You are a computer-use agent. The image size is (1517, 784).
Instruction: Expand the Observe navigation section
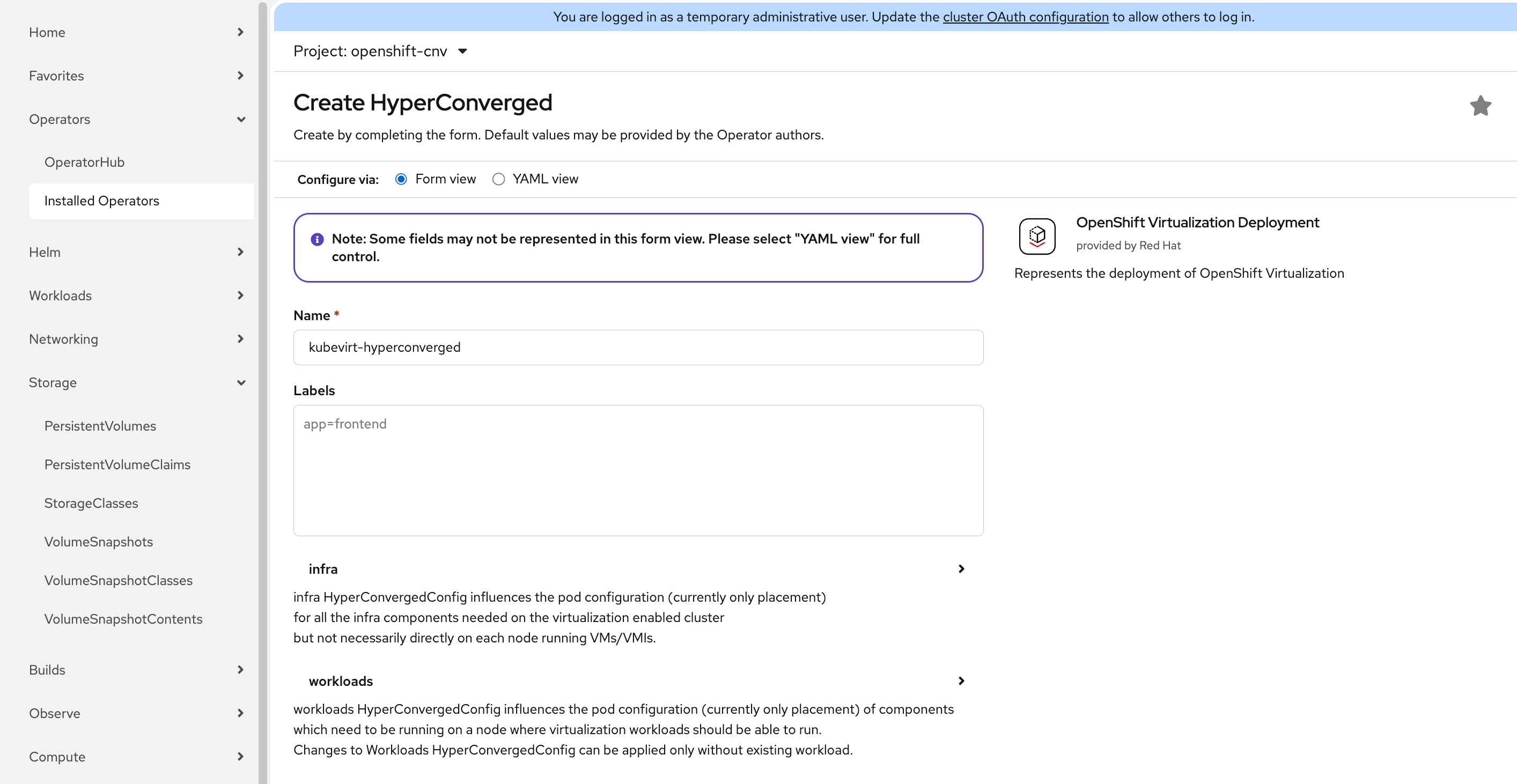pos(137,713)
